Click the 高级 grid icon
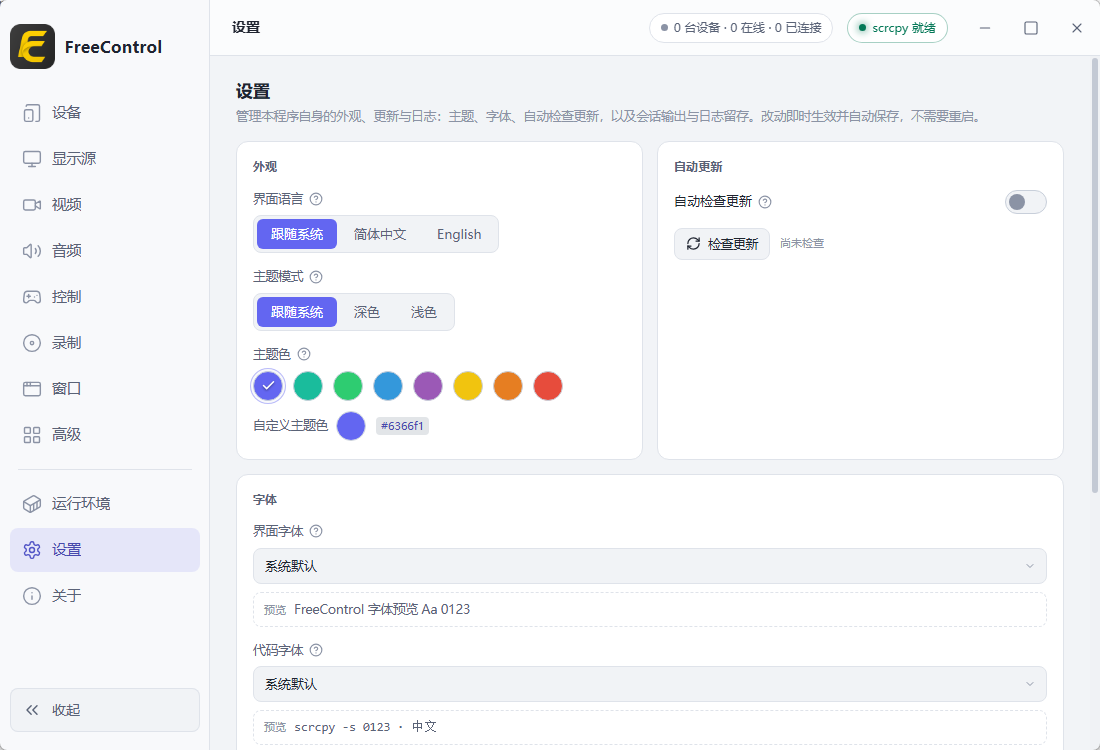Image resolution: width=1100 pixels, height=750 pixels. point(32,435)
